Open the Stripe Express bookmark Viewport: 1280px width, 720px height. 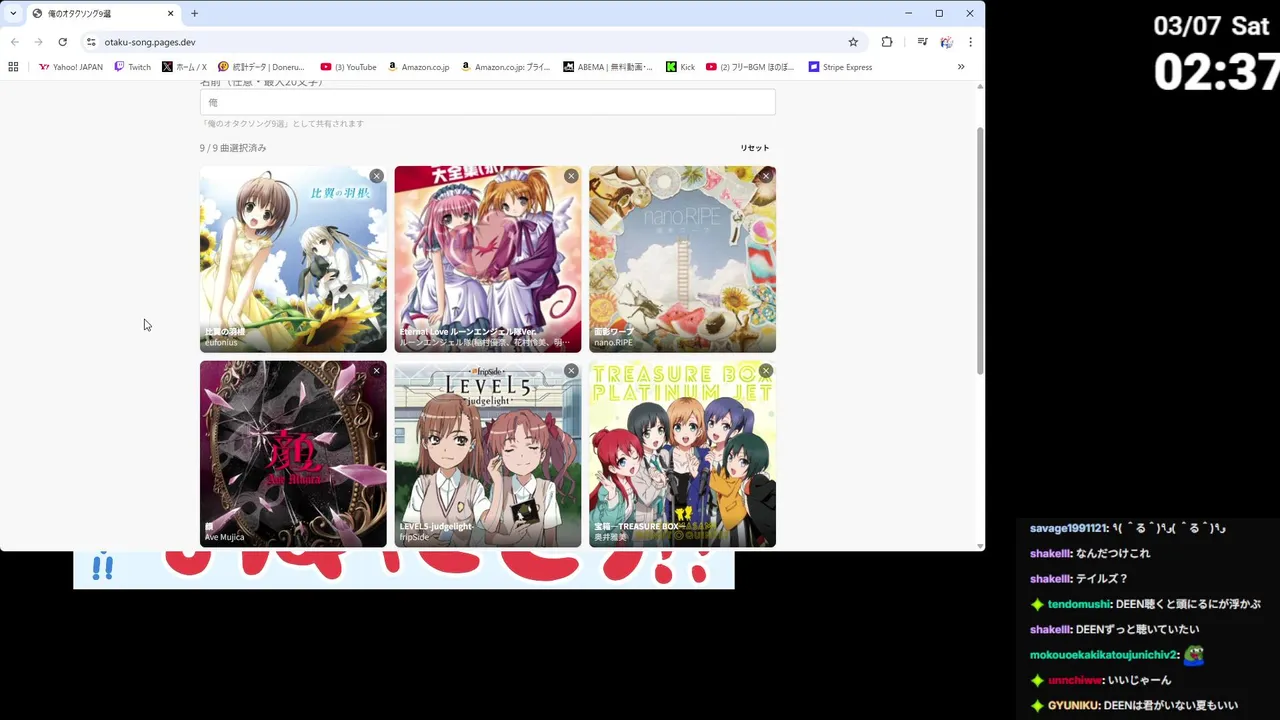(841, 67)
